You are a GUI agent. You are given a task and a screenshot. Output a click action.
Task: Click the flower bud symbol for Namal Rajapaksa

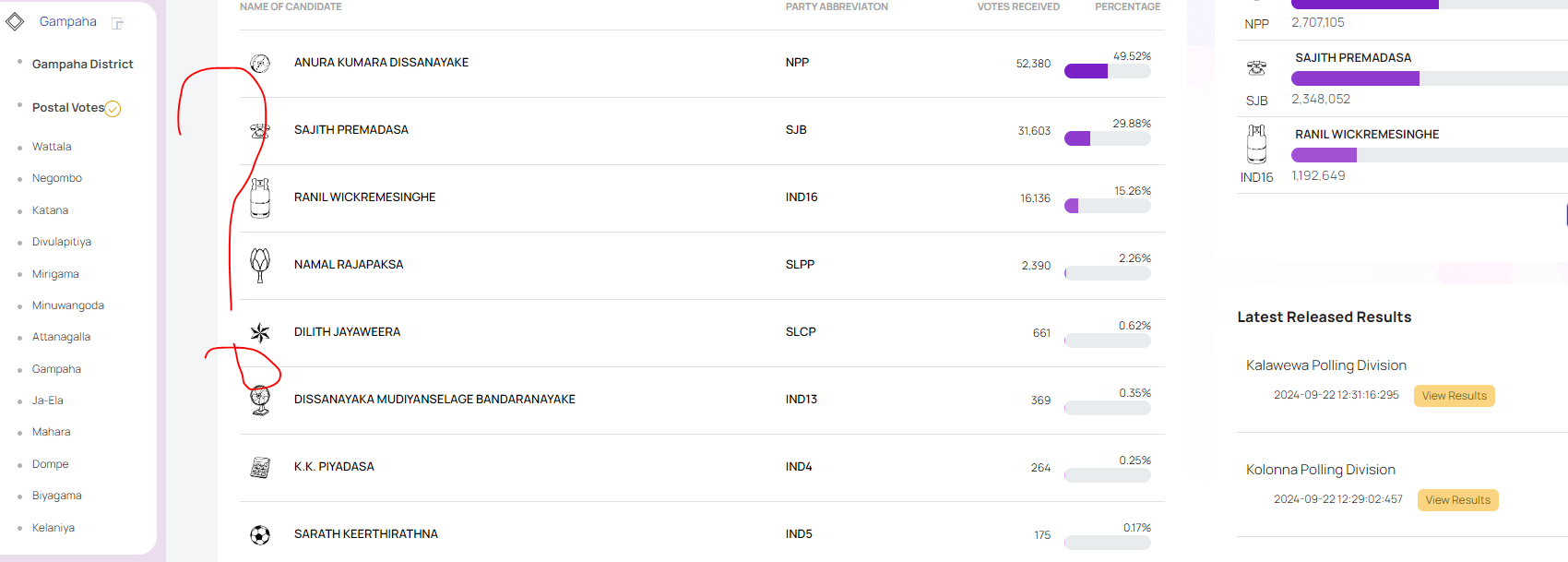click(x=260, y=265)
